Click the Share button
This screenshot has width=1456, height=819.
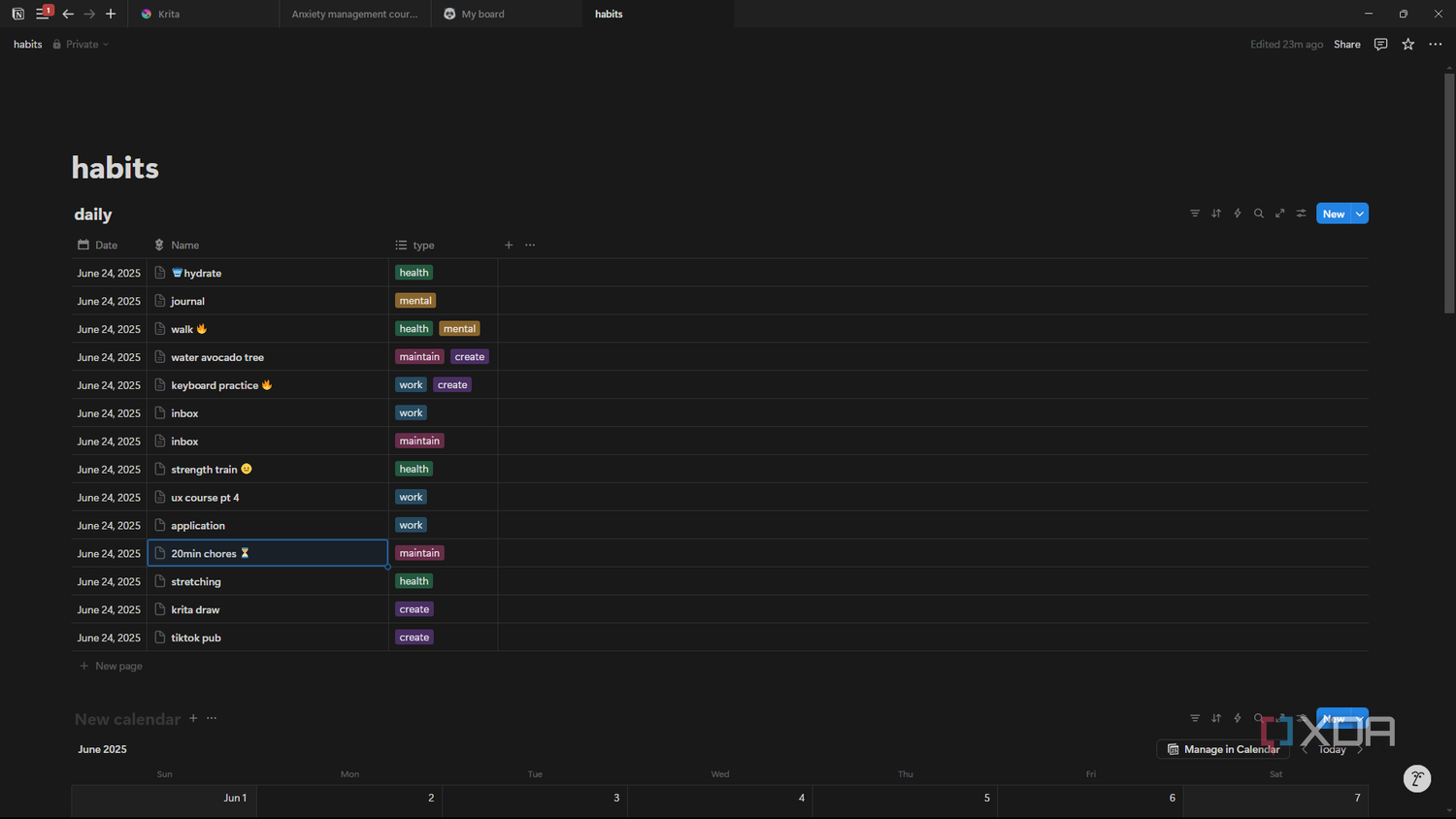(x=1346, y=45)
